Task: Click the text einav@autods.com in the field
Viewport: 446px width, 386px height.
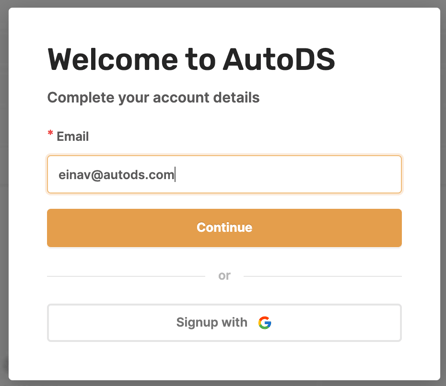Action: pyautogui.click(x=116, y=175)
